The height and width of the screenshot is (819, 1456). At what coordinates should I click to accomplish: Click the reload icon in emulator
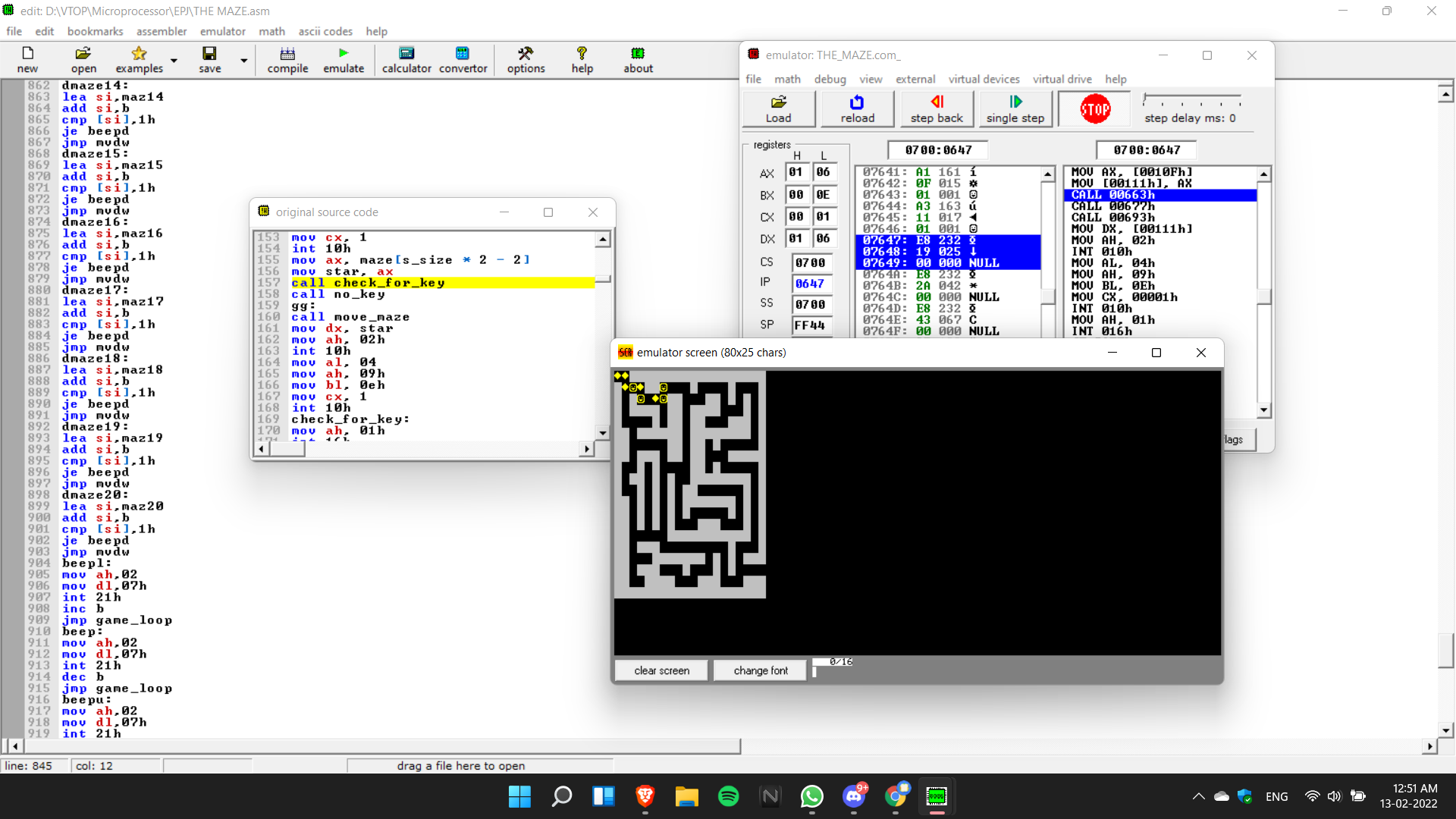coord(857,108)
